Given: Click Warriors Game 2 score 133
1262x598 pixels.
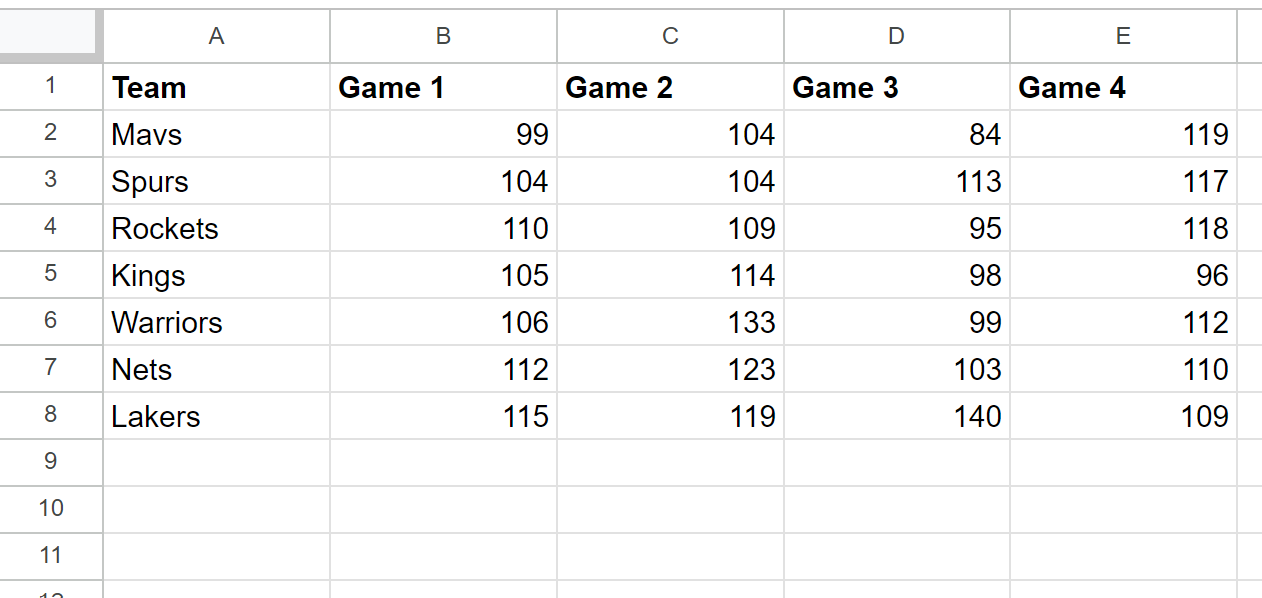Looking at the screenshot, I should [670, 322].
